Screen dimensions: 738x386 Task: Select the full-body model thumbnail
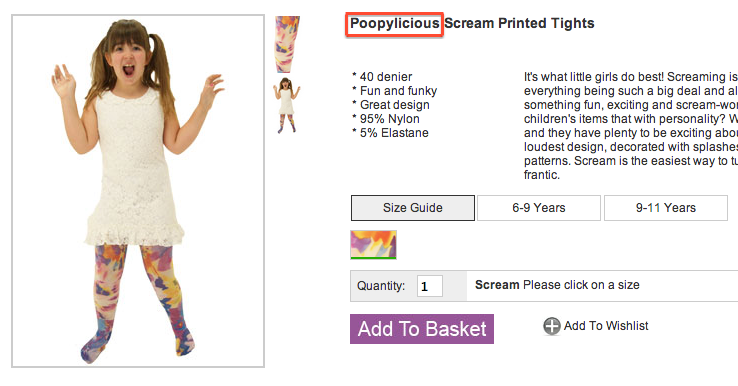pos(287,105)
